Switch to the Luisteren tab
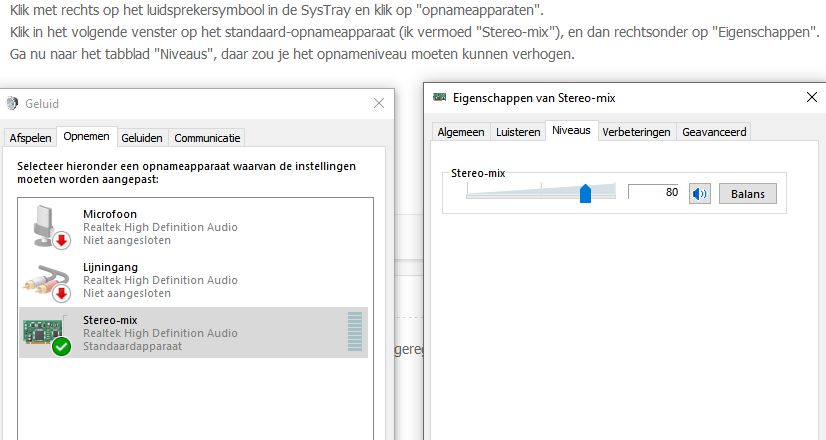826x440 pixels. [518, 132]
